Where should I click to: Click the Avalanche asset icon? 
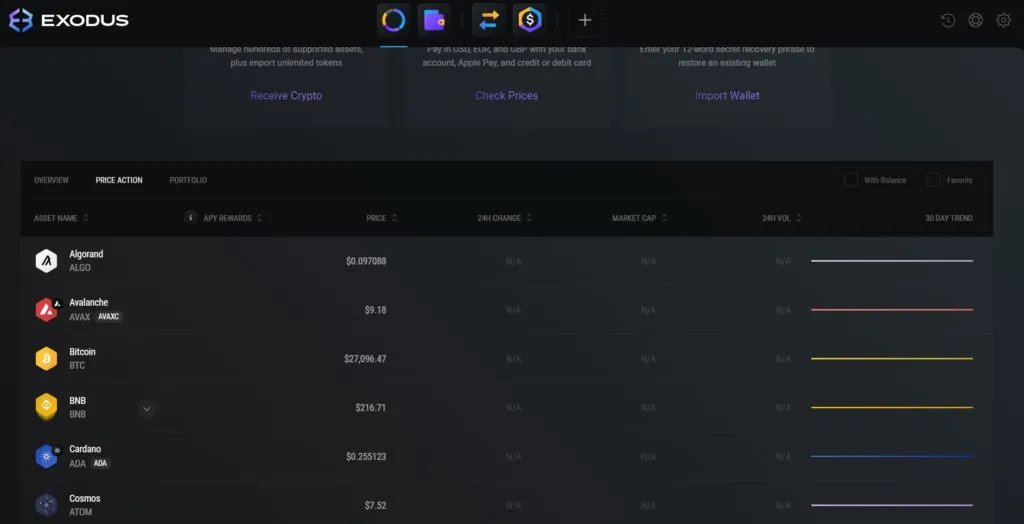pyautogui.click(x=46, y=310)
